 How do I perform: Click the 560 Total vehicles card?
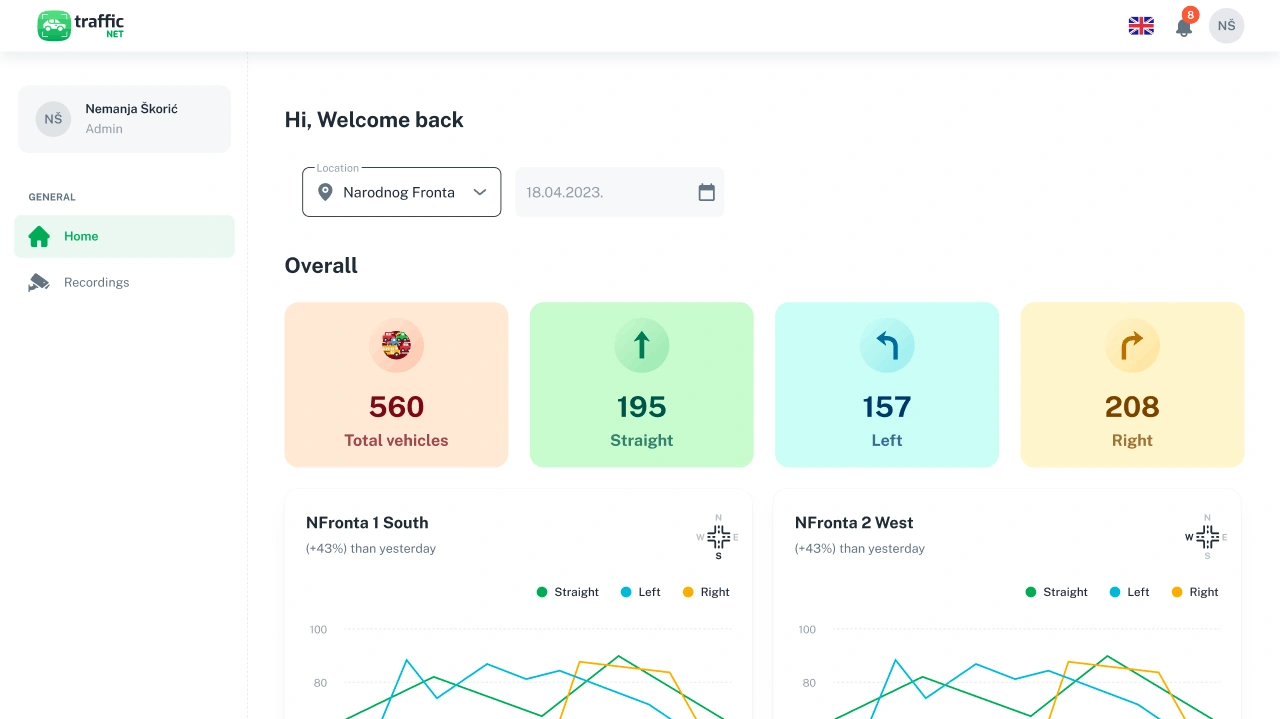pyautogui.click(x=397, y=385)
